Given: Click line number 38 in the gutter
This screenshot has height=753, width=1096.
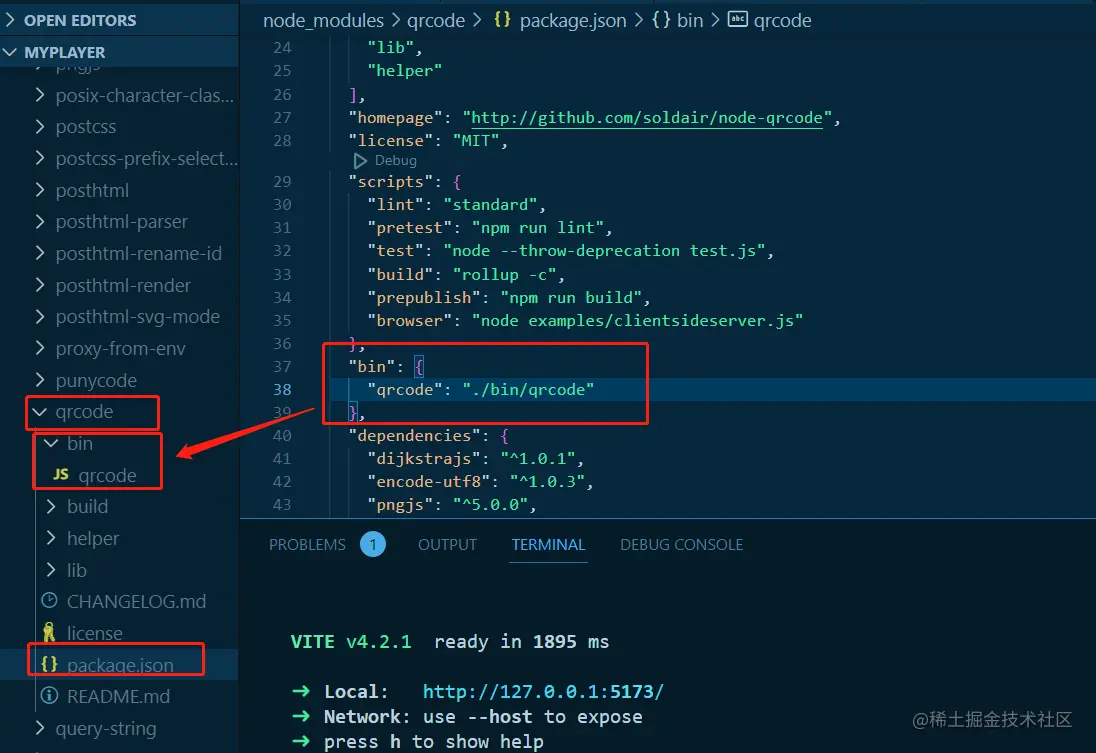Looking at the screenshot, I should pos(282,389).
